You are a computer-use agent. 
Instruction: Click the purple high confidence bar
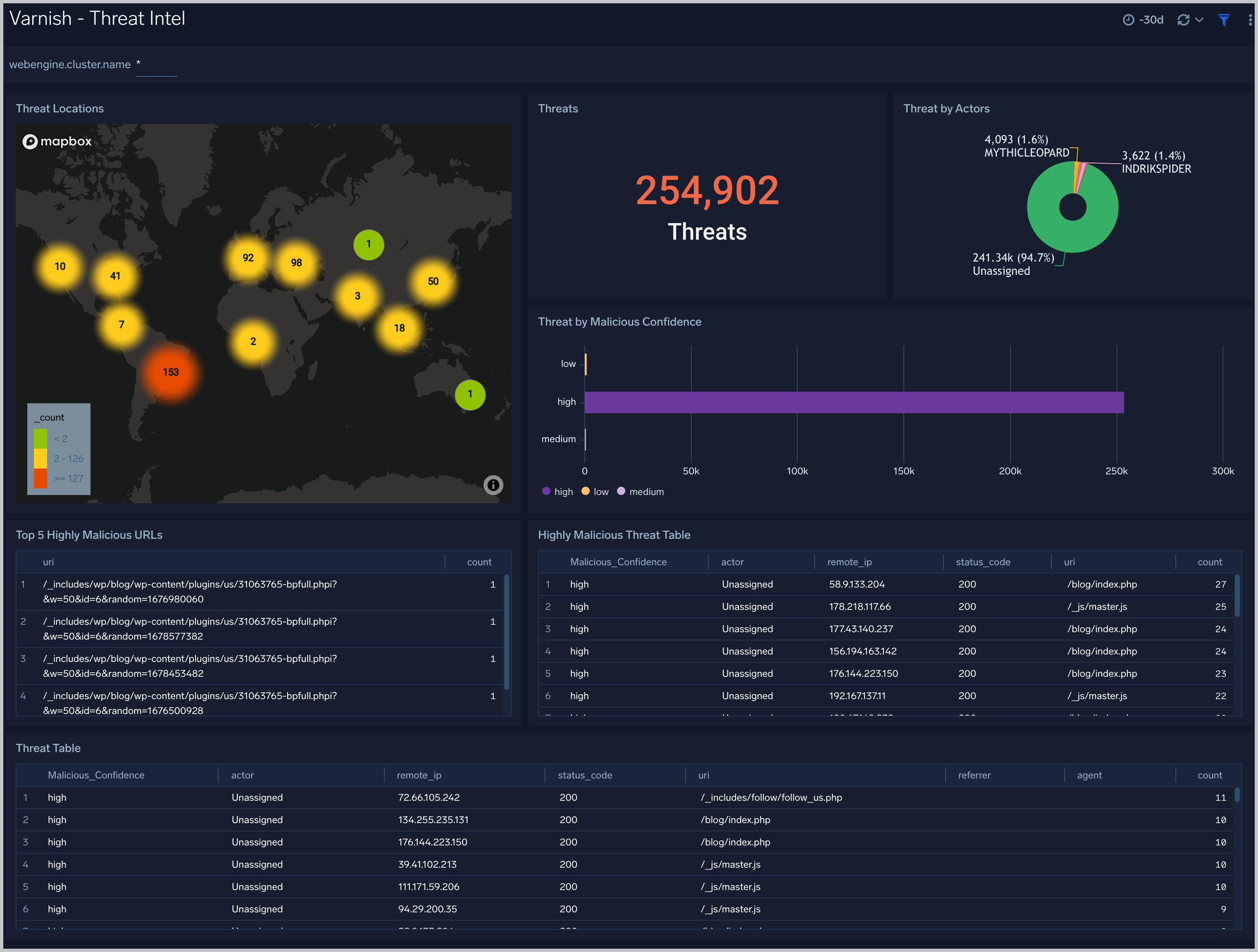(854, 402)
